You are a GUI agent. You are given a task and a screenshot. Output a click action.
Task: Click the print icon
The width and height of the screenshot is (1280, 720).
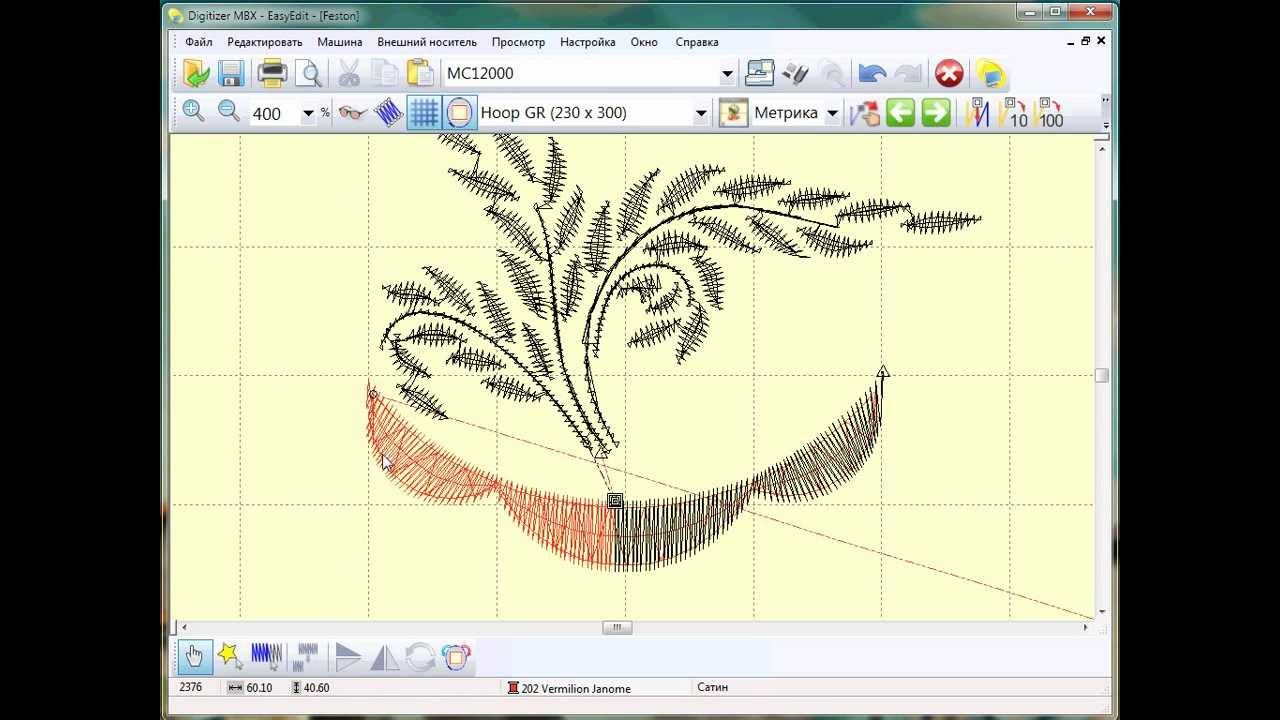pyautogui.click(x=272, y=73)
